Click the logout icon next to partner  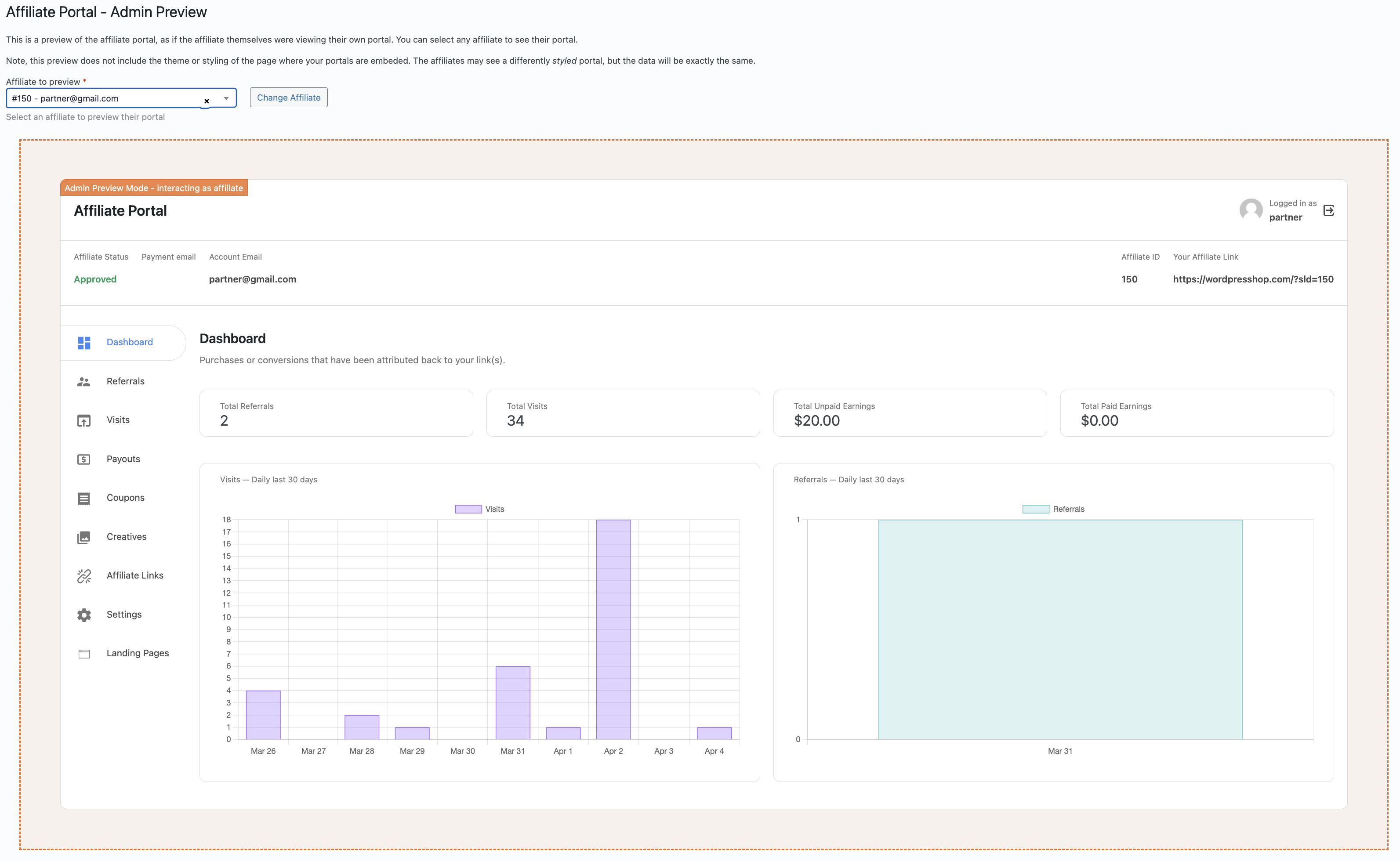(1329, 210)
